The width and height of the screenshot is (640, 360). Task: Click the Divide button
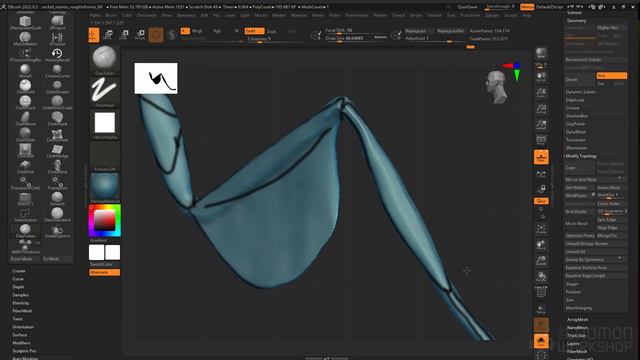pos(579,80)
